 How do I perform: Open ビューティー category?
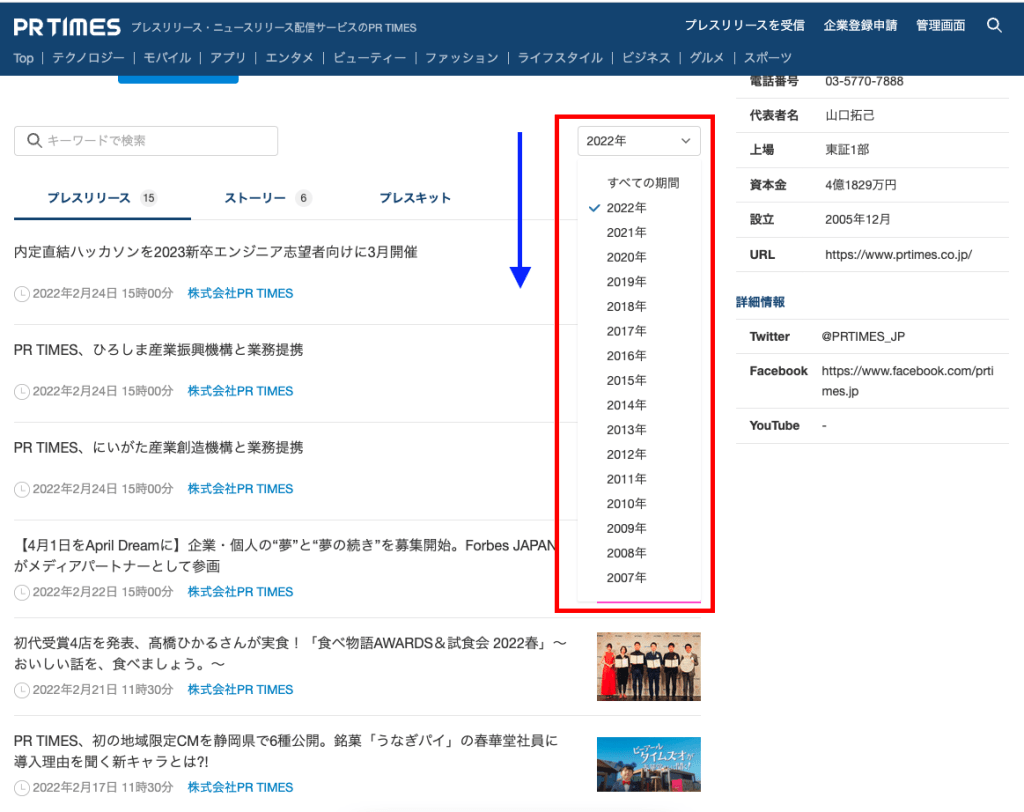[x=370, y=58]
